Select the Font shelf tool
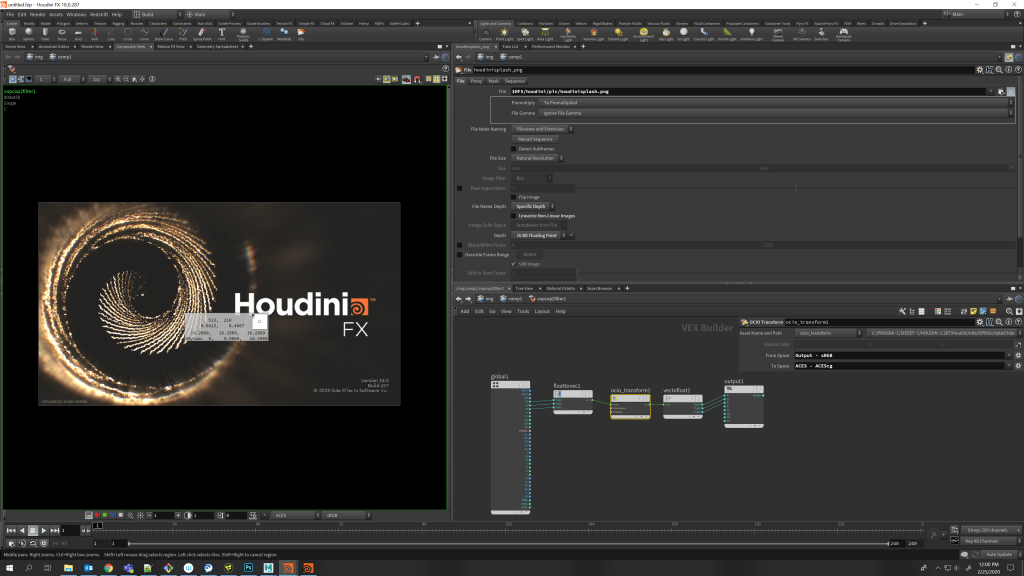The image size is (1024, 576). (221, 34)
